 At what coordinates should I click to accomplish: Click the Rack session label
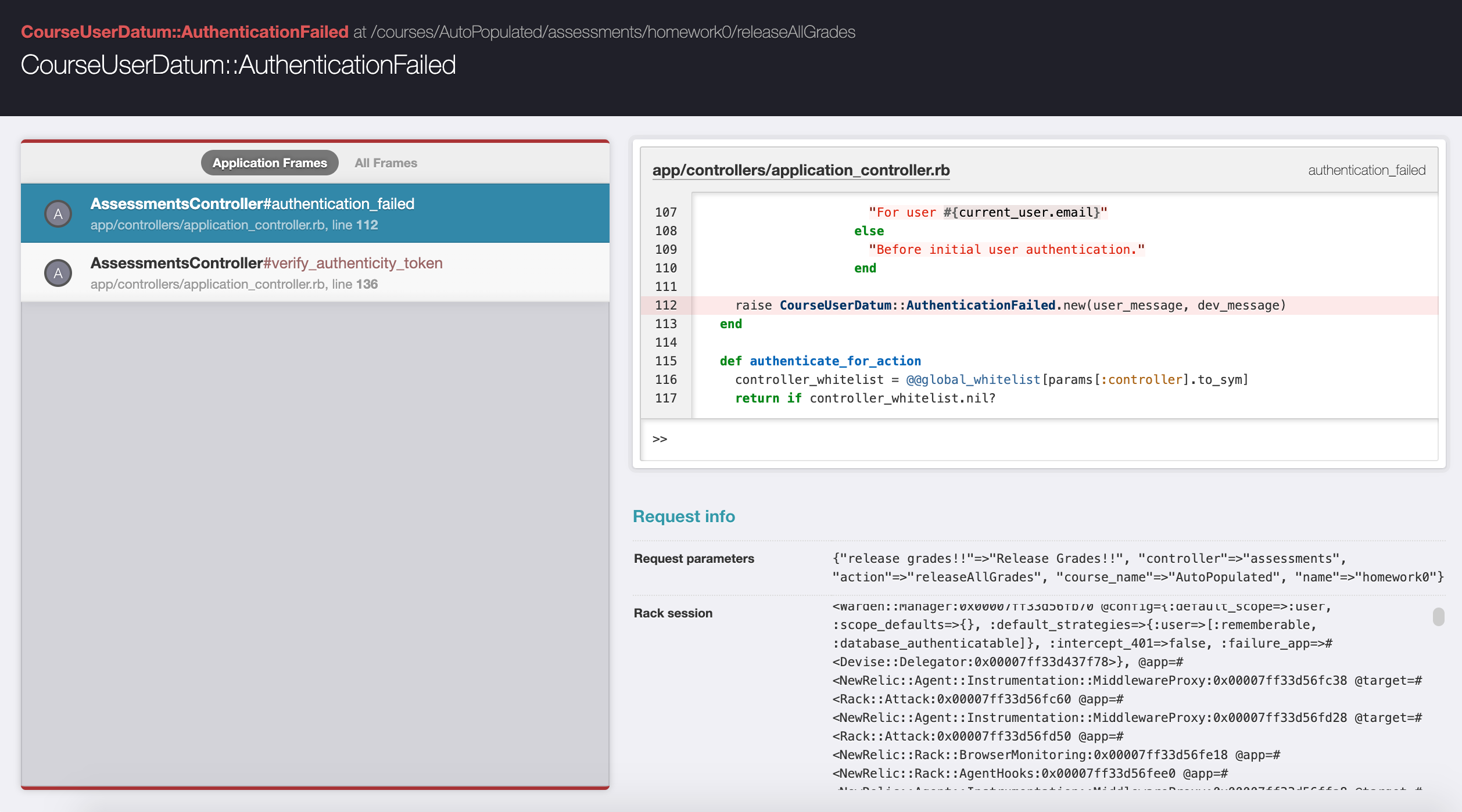(673, 613)
